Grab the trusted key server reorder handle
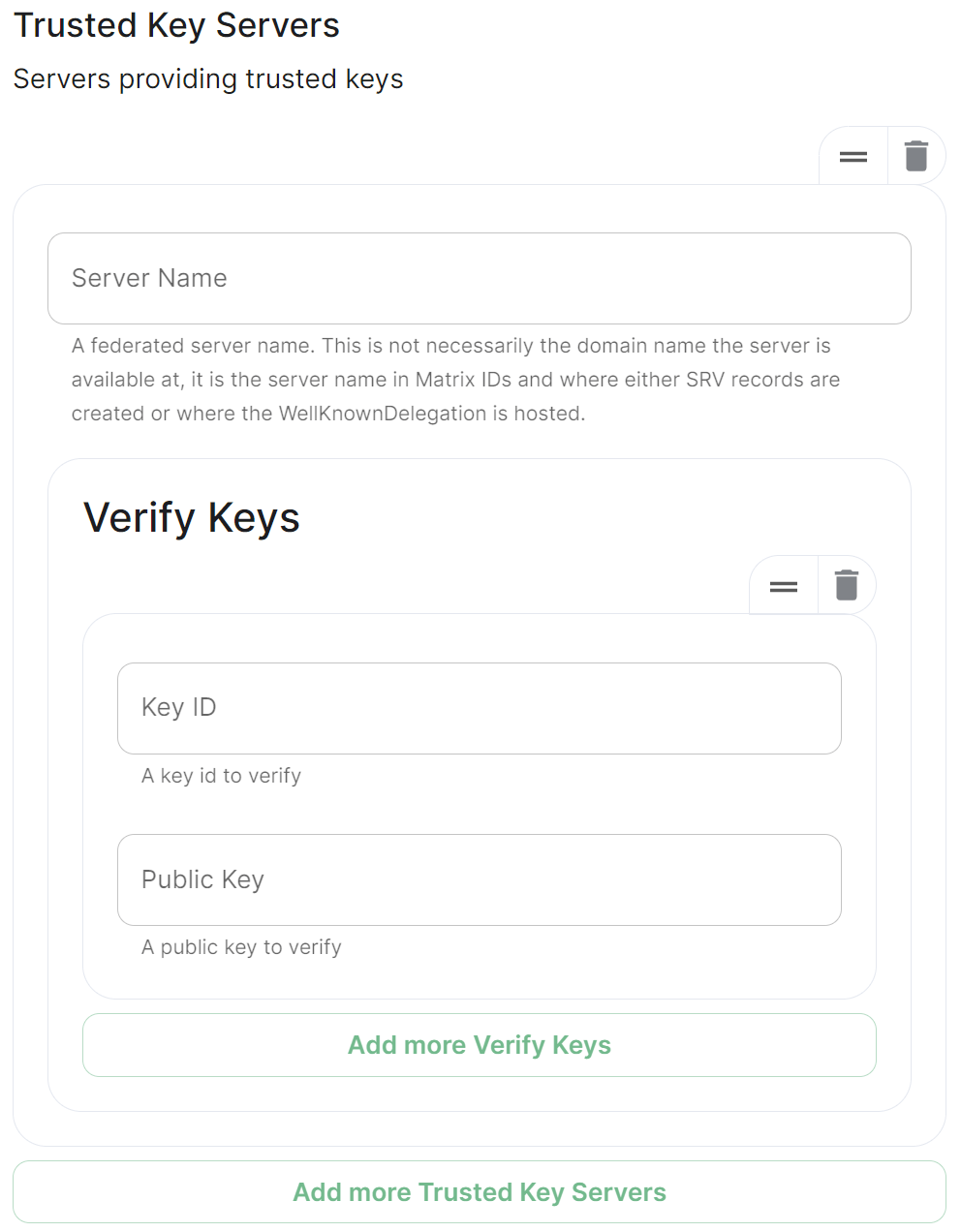The height and width of the screenshot is (1232, 961). click(853, 156)
